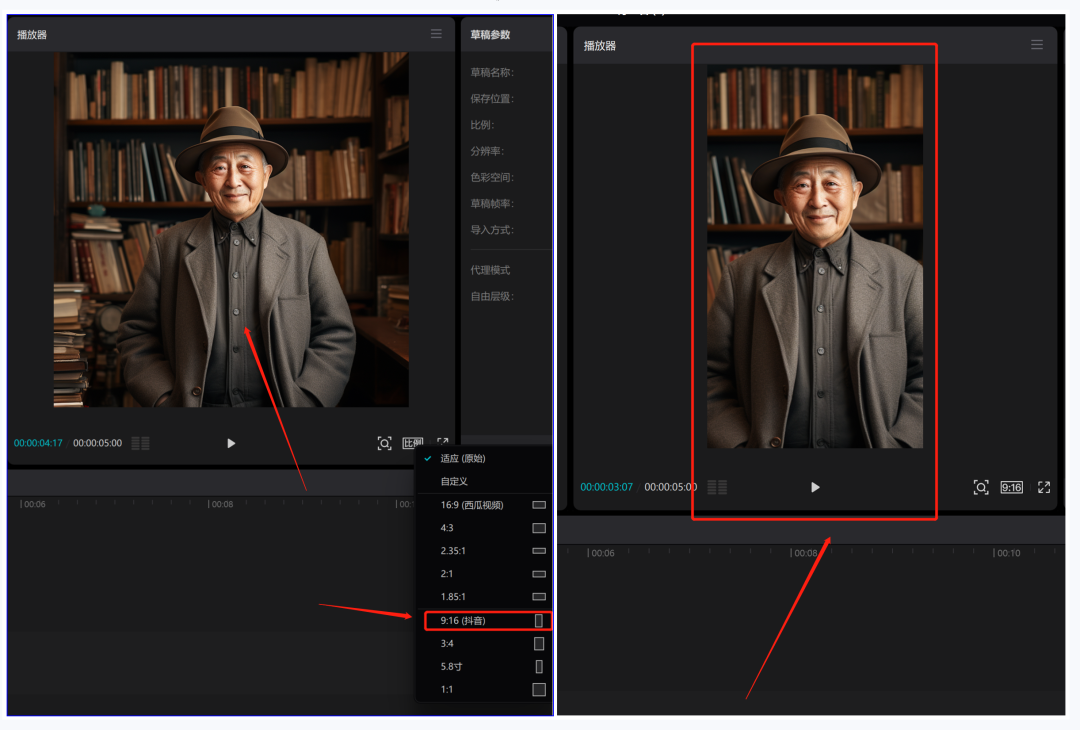
Task: Click zoom focus icon in right player
Action: pyautogui.click(x=982, y=488)
